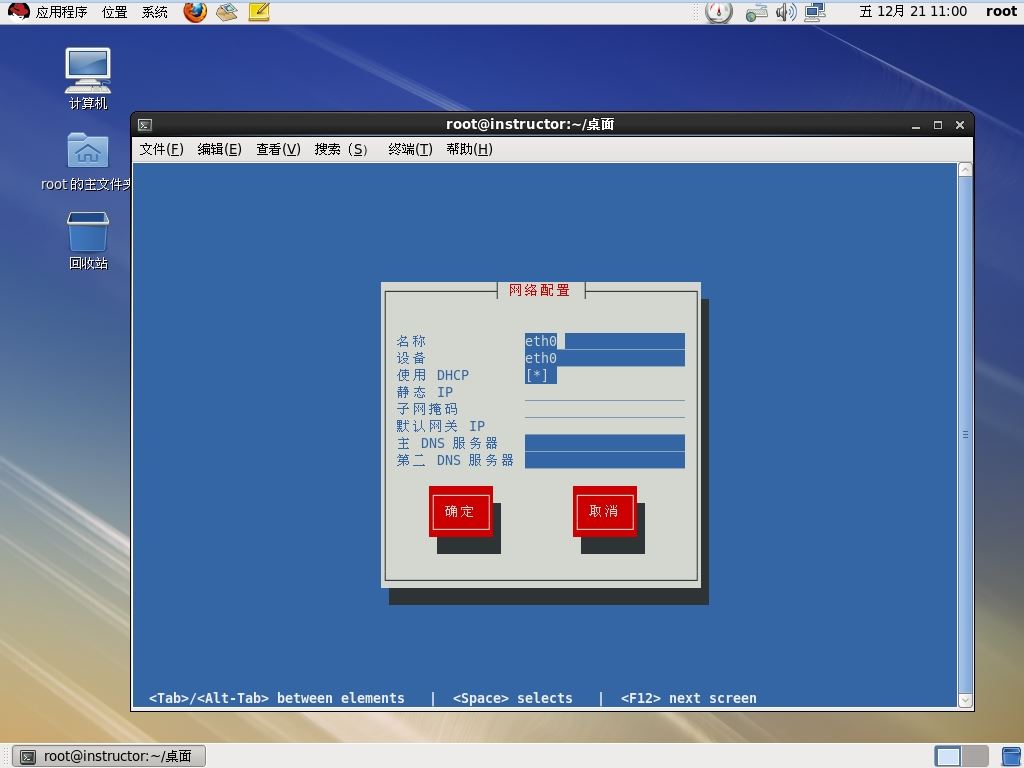Click the 确定 OK button

coord(460,511)
